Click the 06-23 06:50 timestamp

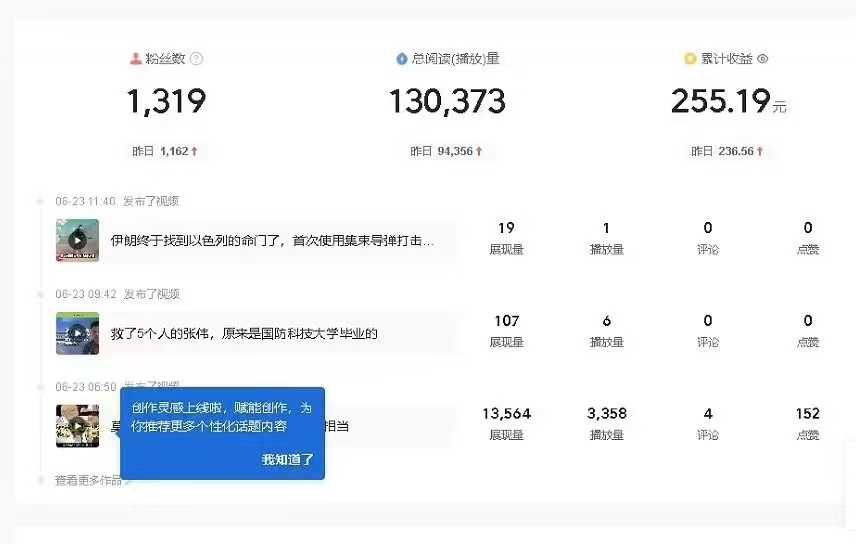point(86,387)
